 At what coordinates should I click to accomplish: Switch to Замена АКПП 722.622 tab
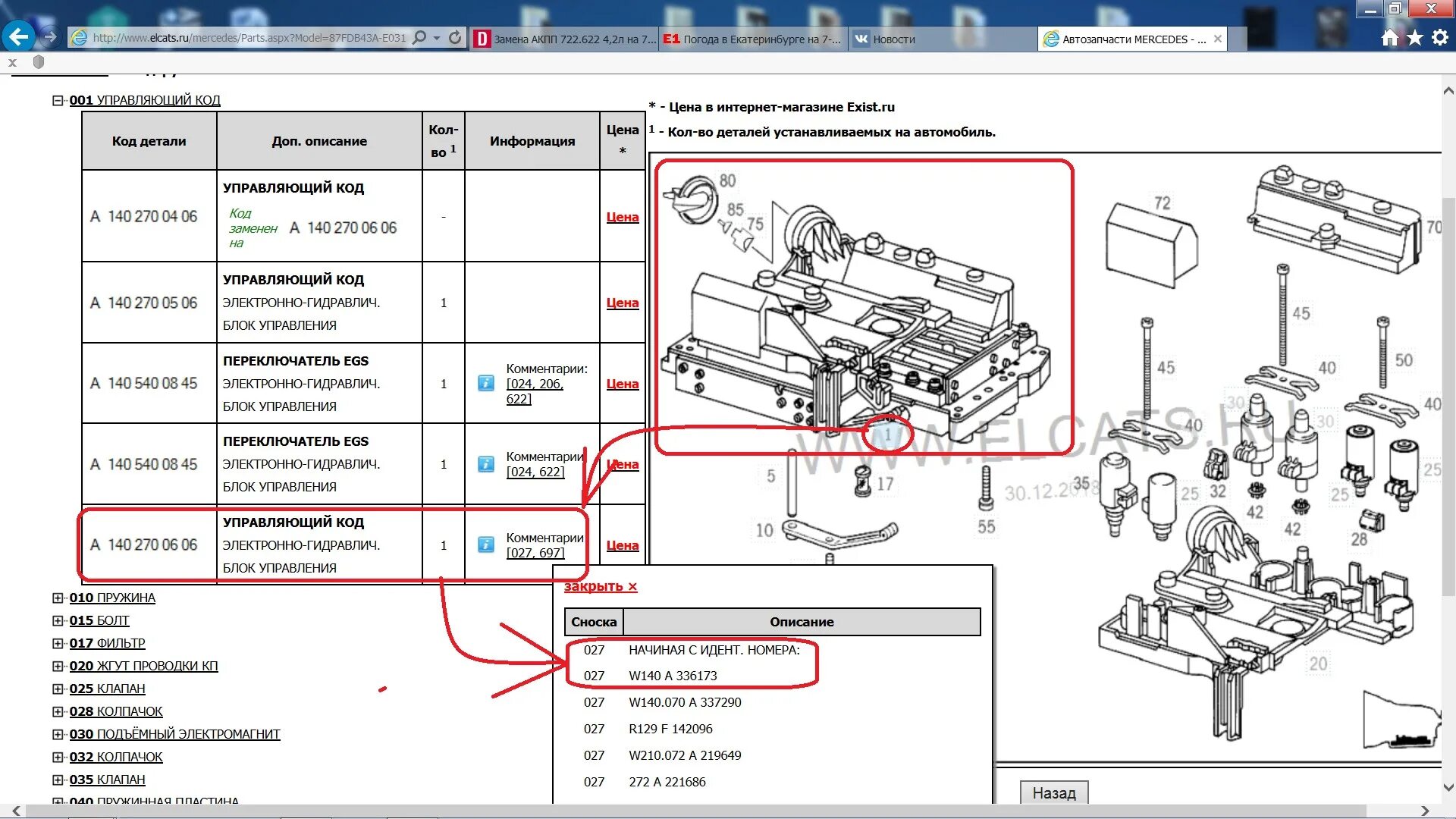point(565,39)
